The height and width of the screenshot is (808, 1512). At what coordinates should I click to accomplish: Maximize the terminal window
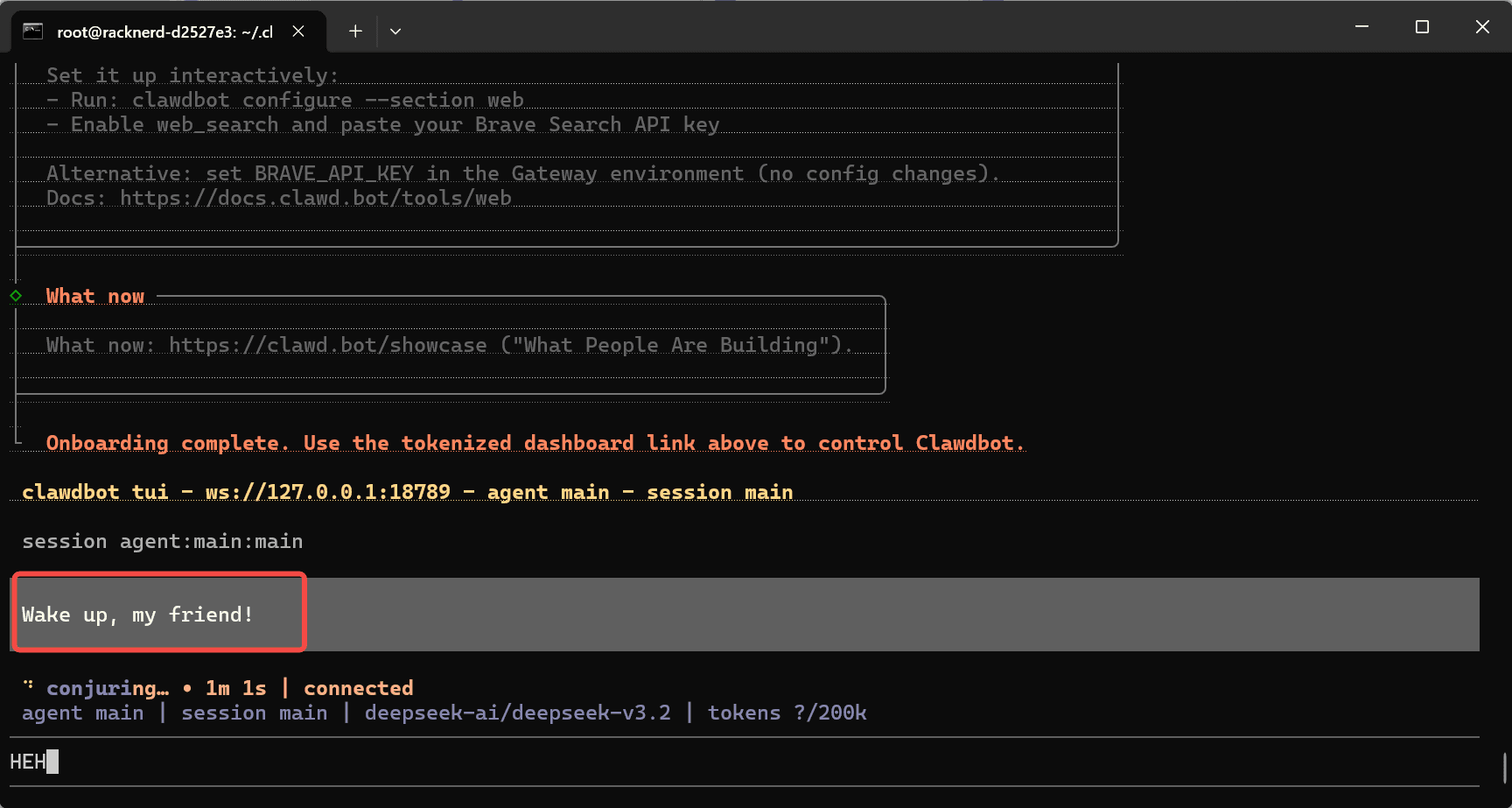point(1422,27)
